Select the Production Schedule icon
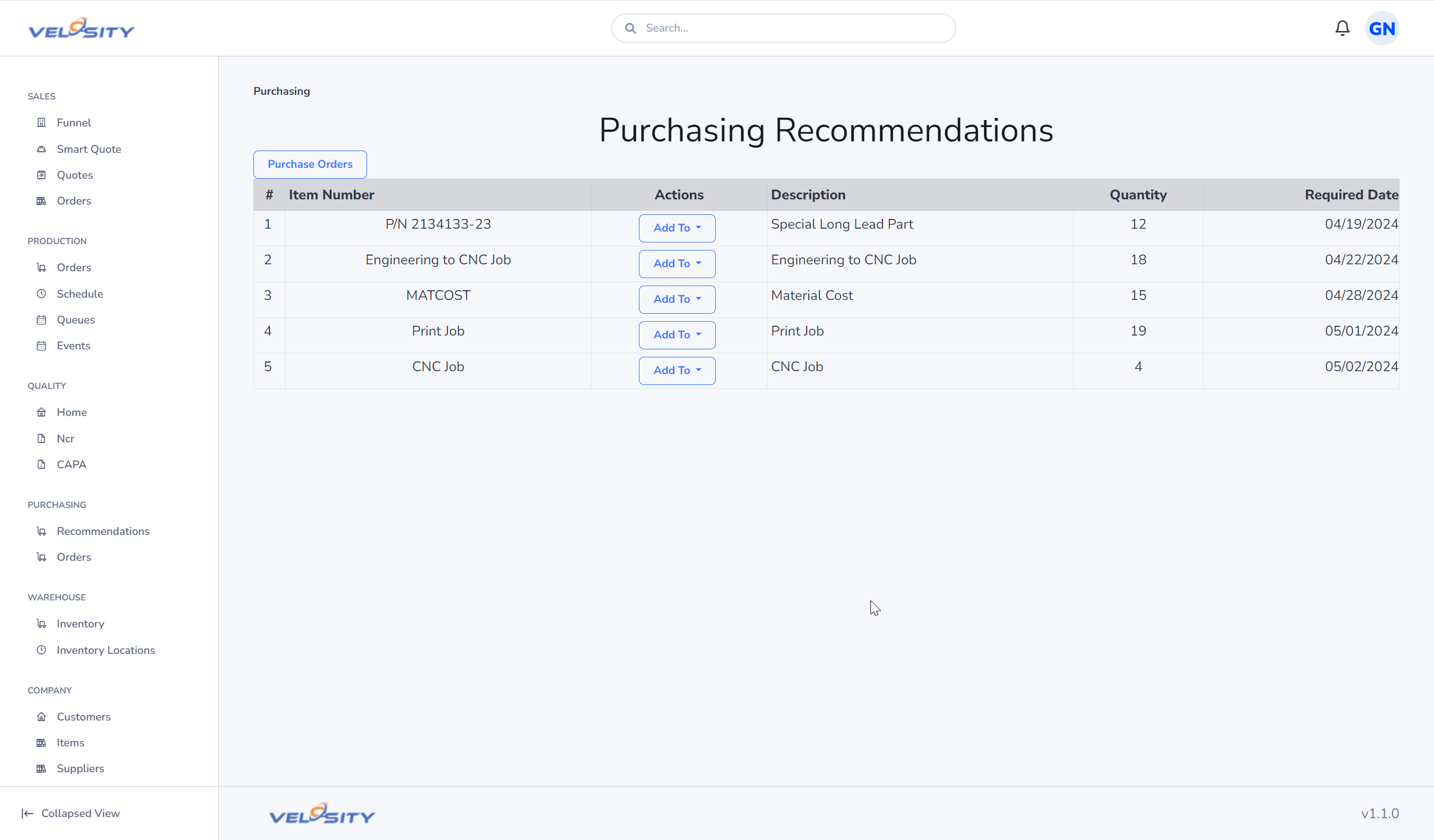1434x840 pixels. [x=41, y=293]
